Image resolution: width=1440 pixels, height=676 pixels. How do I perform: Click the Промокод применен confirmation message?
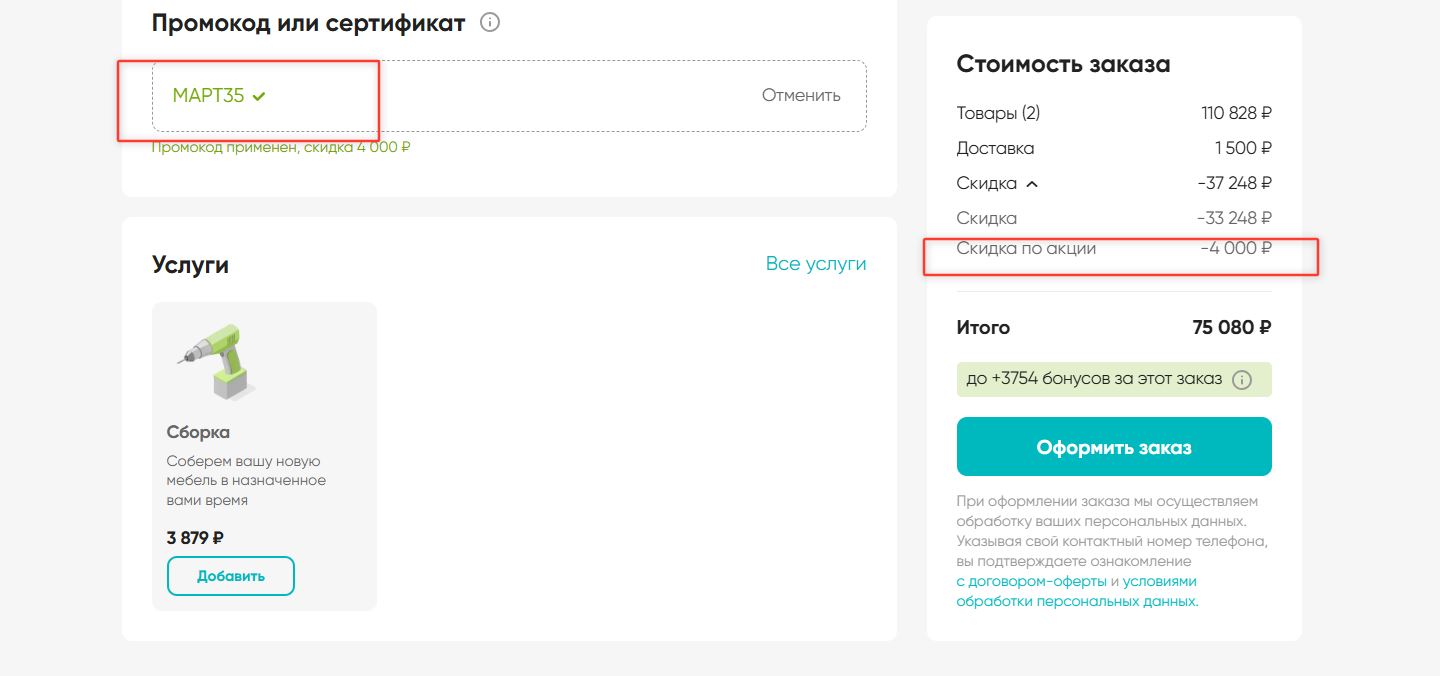(281, 147)
